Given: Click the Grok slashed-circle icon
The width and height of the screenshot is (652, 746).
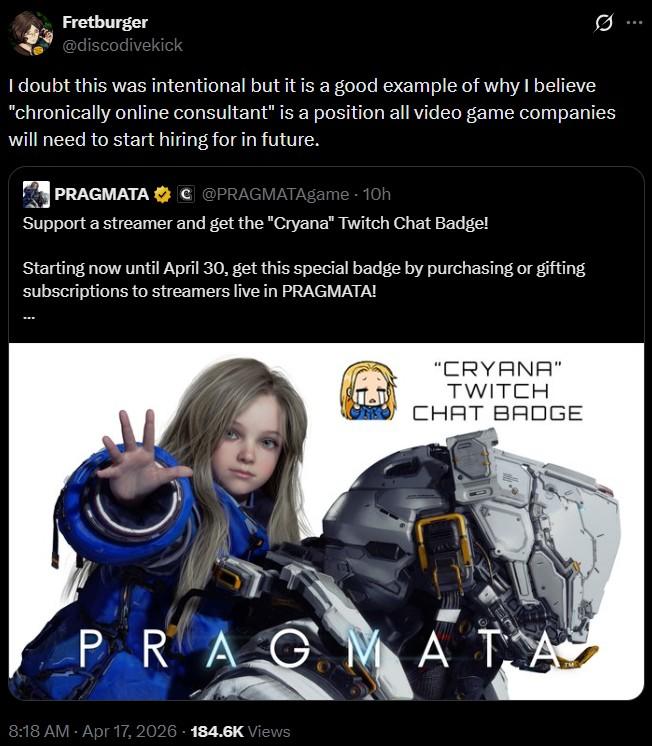Looking at the screenshot, I should point(603,22).
